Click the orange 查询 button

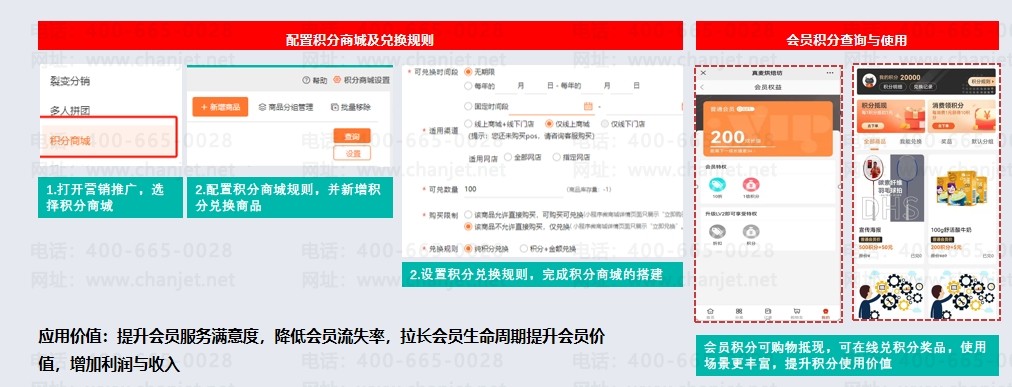pos(352,136)
